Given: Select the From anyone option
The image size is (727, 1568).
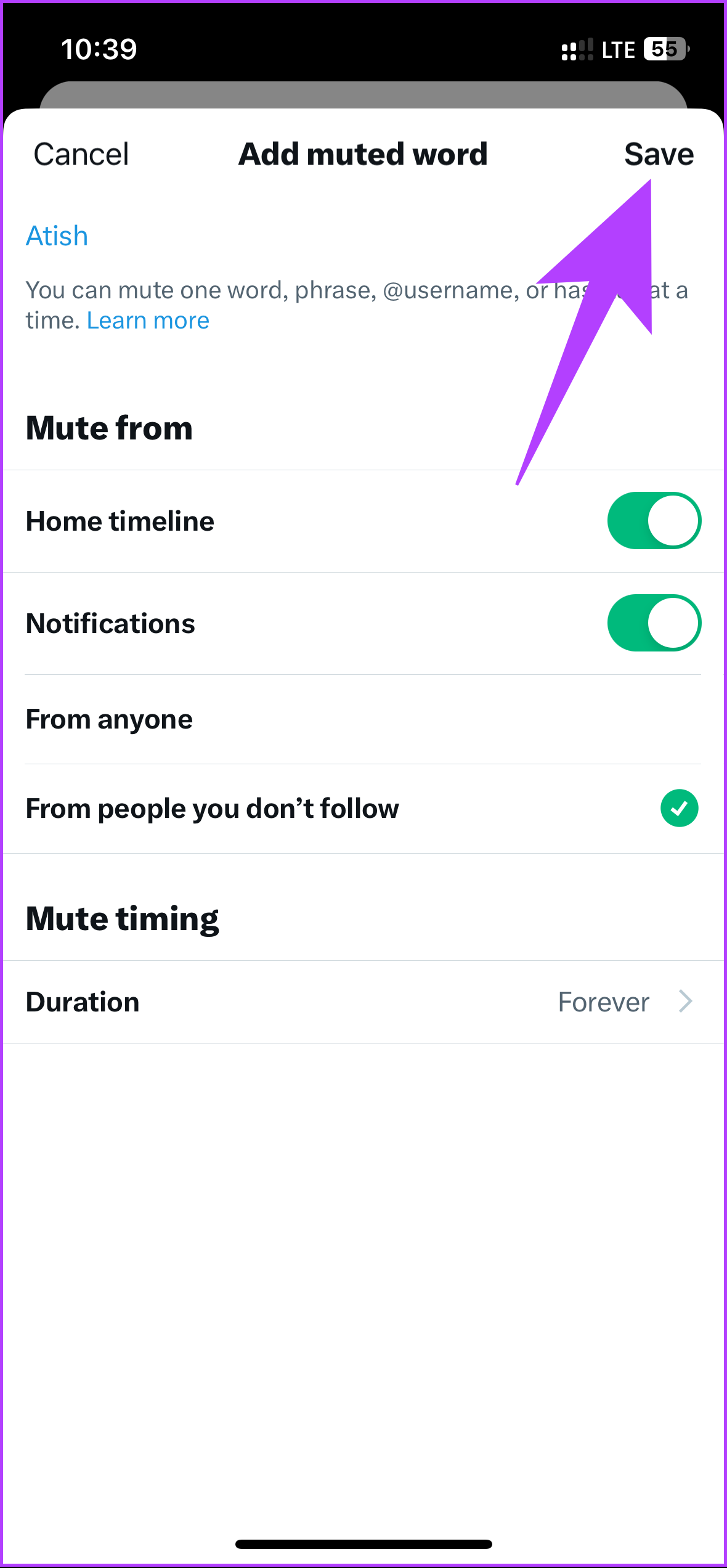Looking at the screenshot, I should coord(363,719).
